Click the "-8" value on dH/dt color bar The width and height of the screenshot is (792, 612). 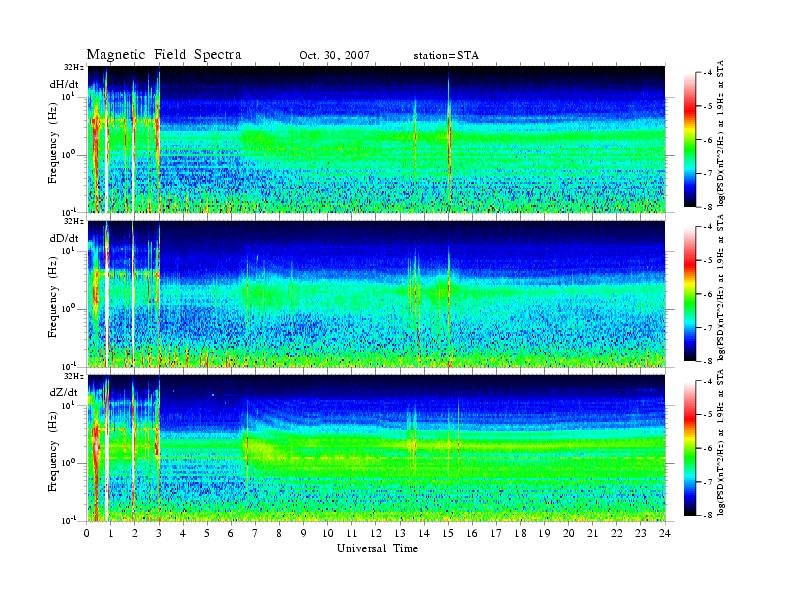pyautogui.click(x=708, y=207)
